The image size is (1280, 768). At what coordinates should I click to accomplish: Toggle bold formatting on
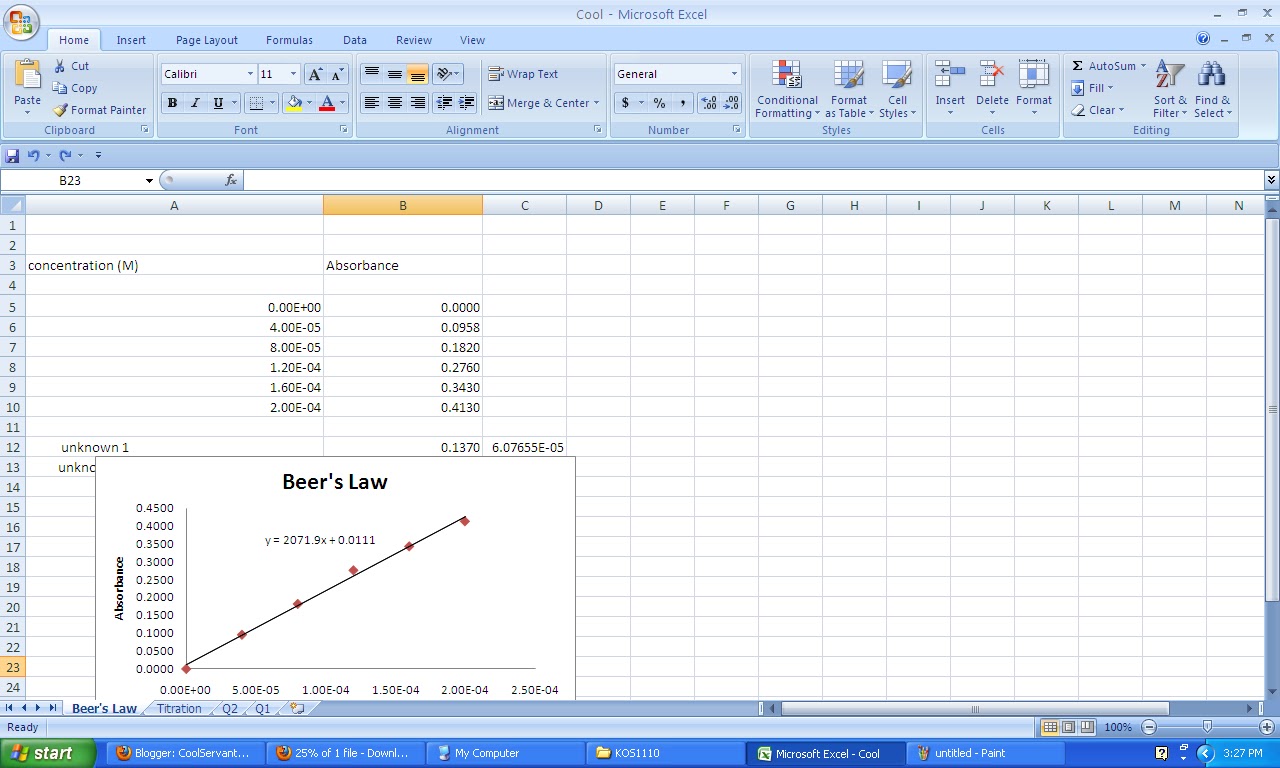[171, 103]
